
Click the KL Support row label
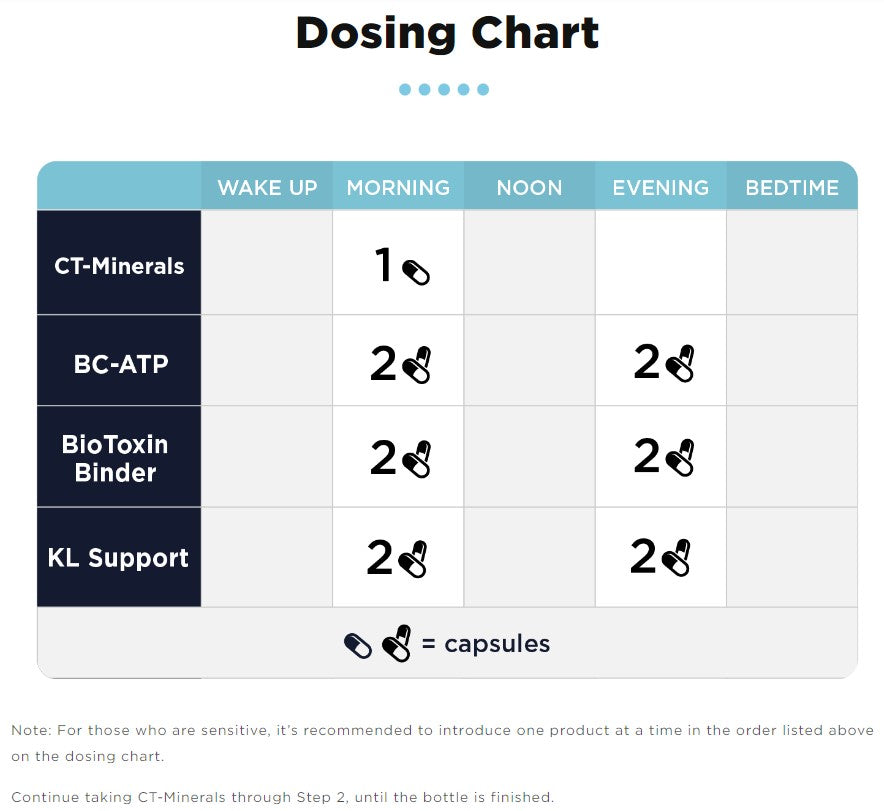click(118, 558)
